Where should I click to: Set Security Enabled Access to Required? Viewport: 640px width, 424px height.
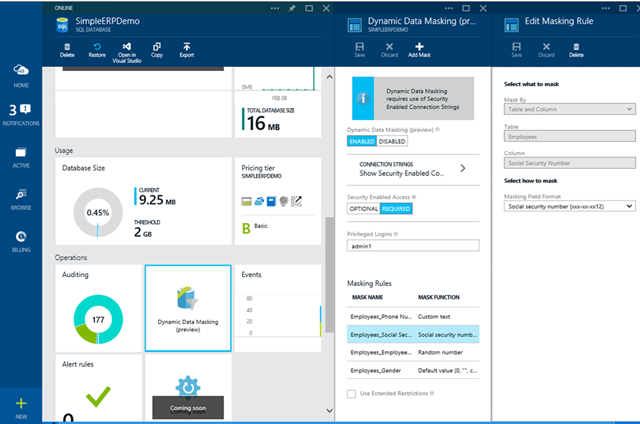click(x=396, y=209)
